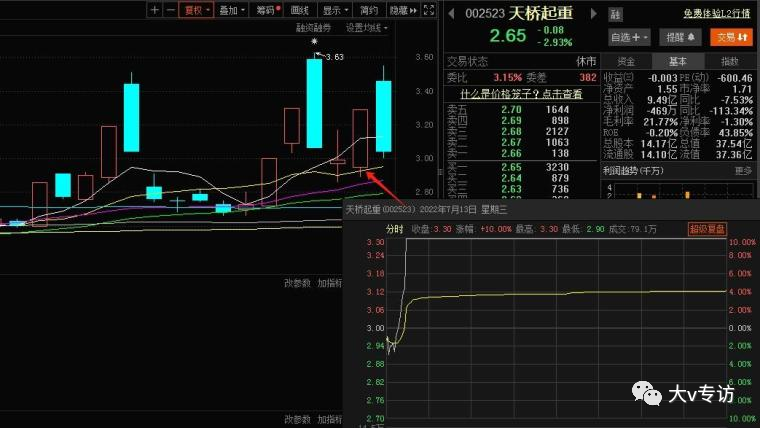Image resolution: width=760 pixels, height=428 pixels.
Task: Open the 复权 adjustment dropdown
Action: coord(196,10)
